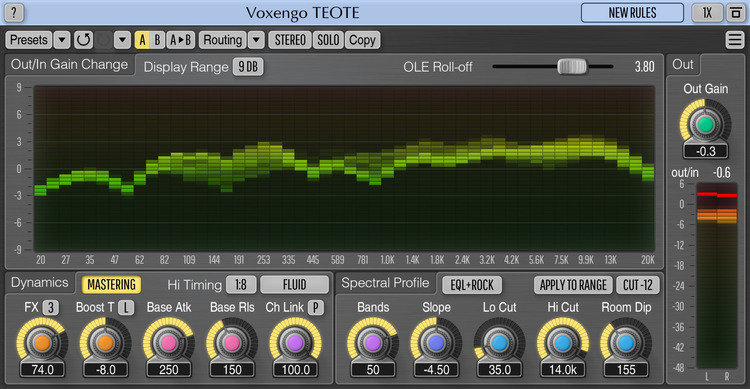Toggle the SOLO button
Image resolution: width=750 pixels, height=389 pixels.
point(328,40)
